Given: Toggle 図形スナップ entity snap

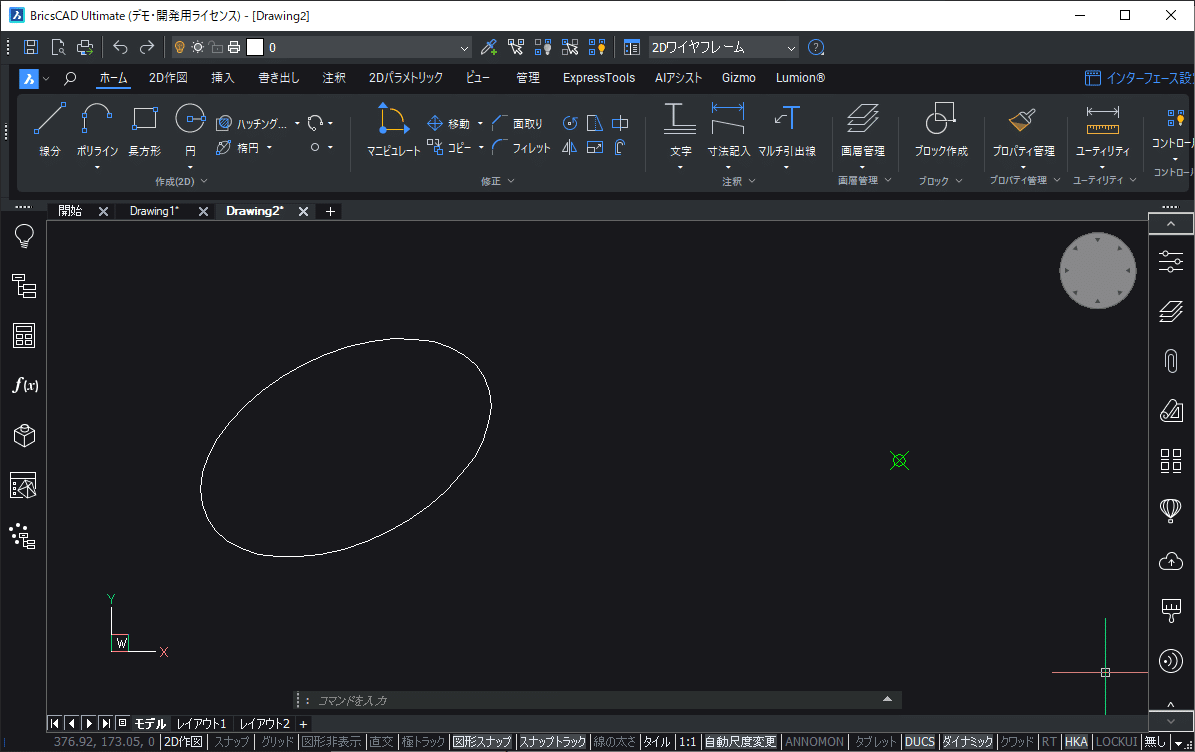Looking at the screenshot, I should click(482, 741).
